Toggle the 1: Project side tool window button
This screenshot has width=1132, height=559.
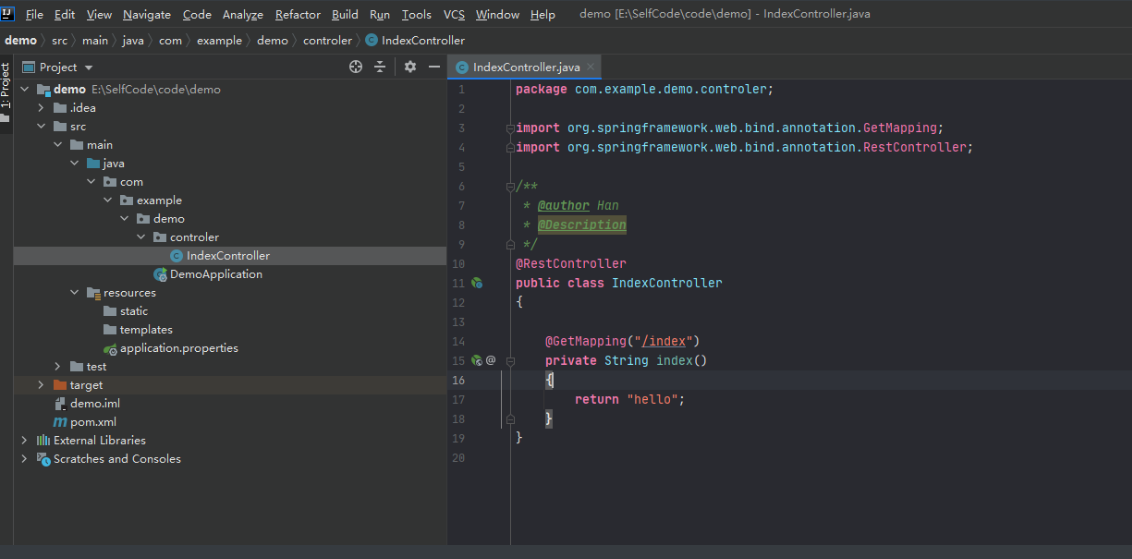6,92
